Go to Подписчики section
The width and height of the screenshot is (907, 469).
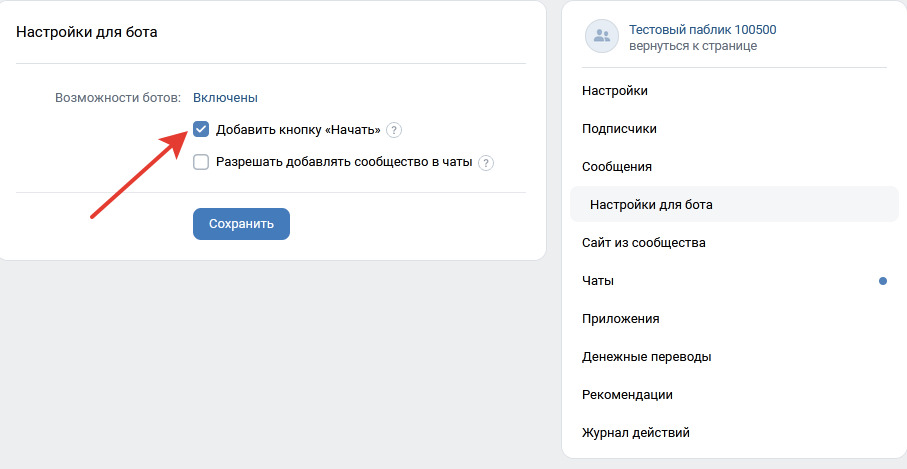pyautogui.click(x=619, y=129)
